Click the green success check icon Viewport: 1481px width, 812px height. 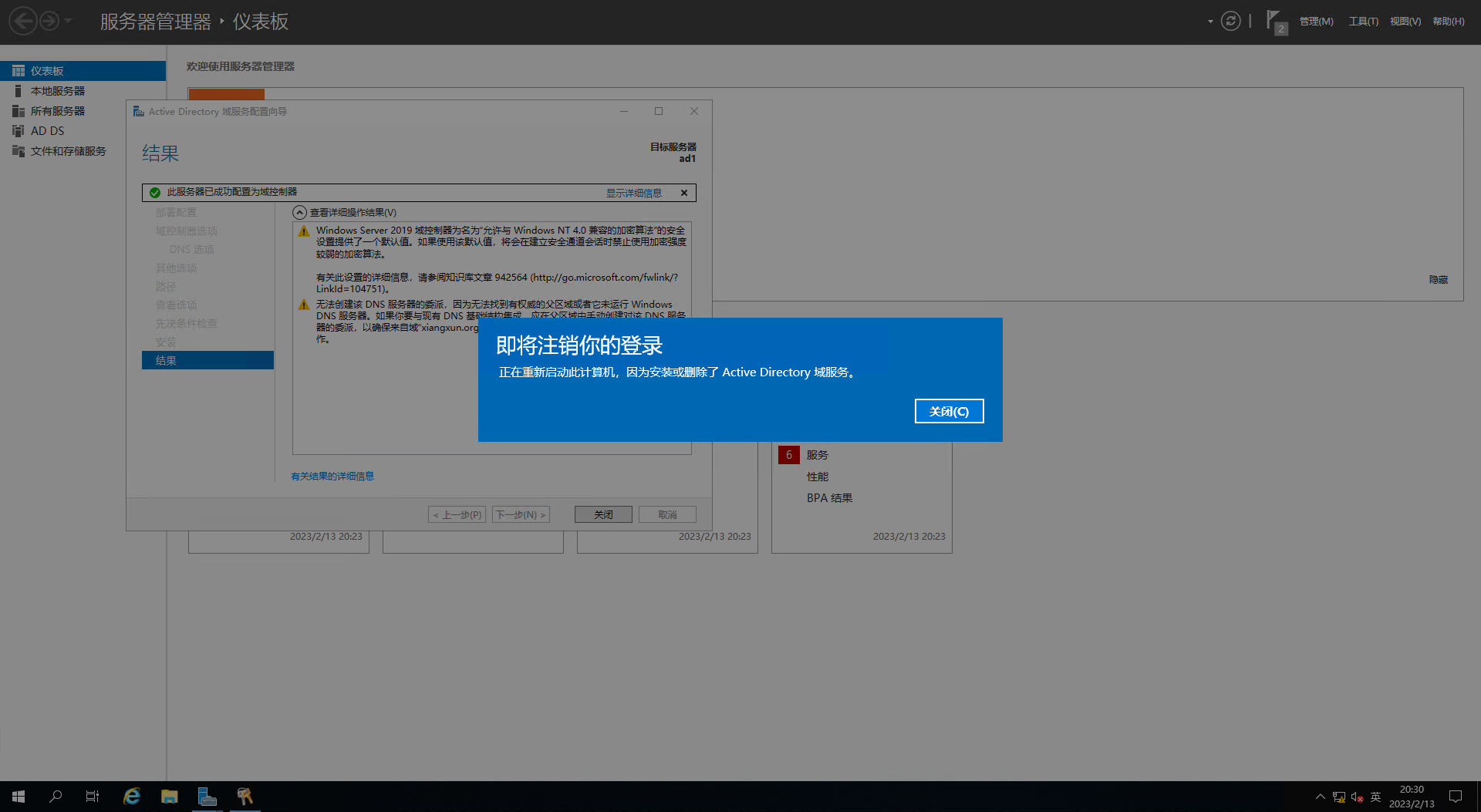(155, 193)
